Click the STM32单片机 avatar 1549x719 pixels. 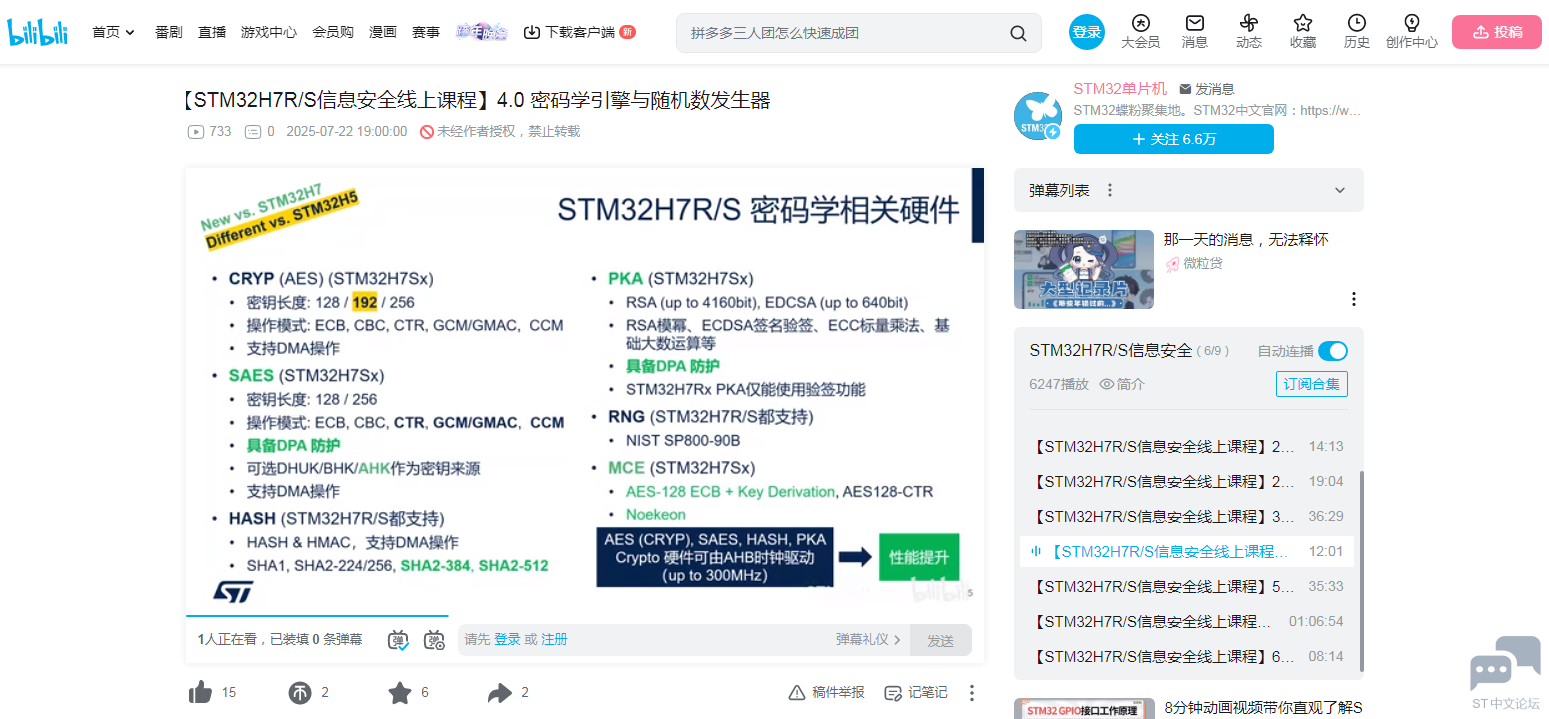coord(1037,114)
